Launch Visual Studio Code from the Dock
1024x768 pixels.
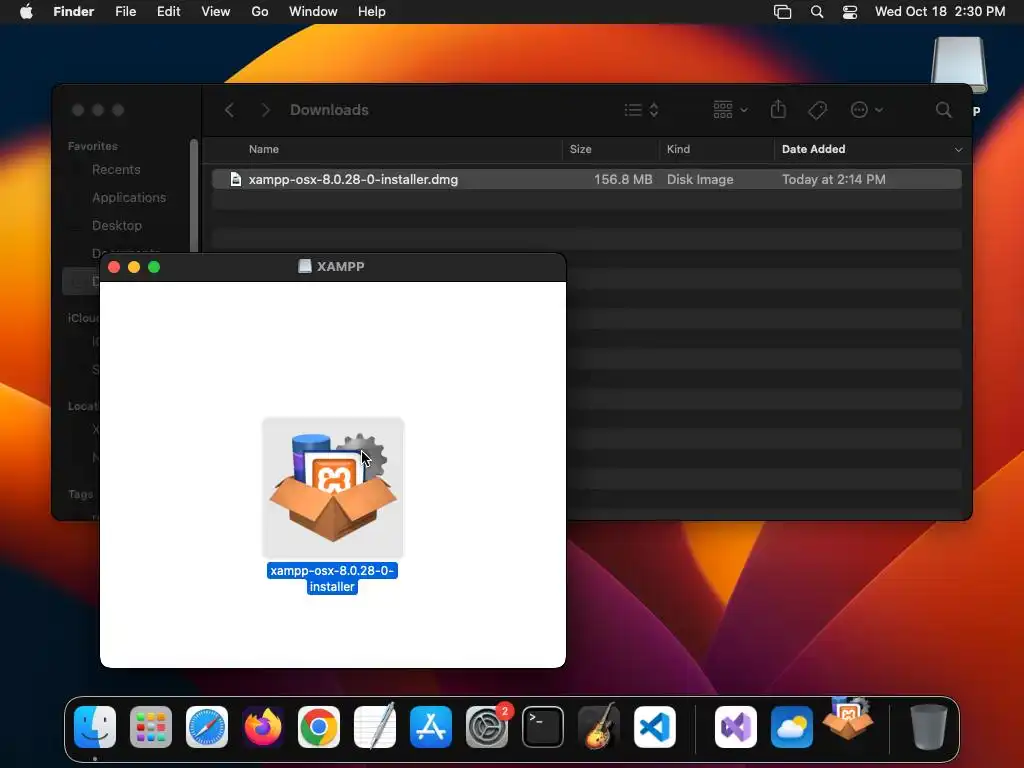point(655,727)
